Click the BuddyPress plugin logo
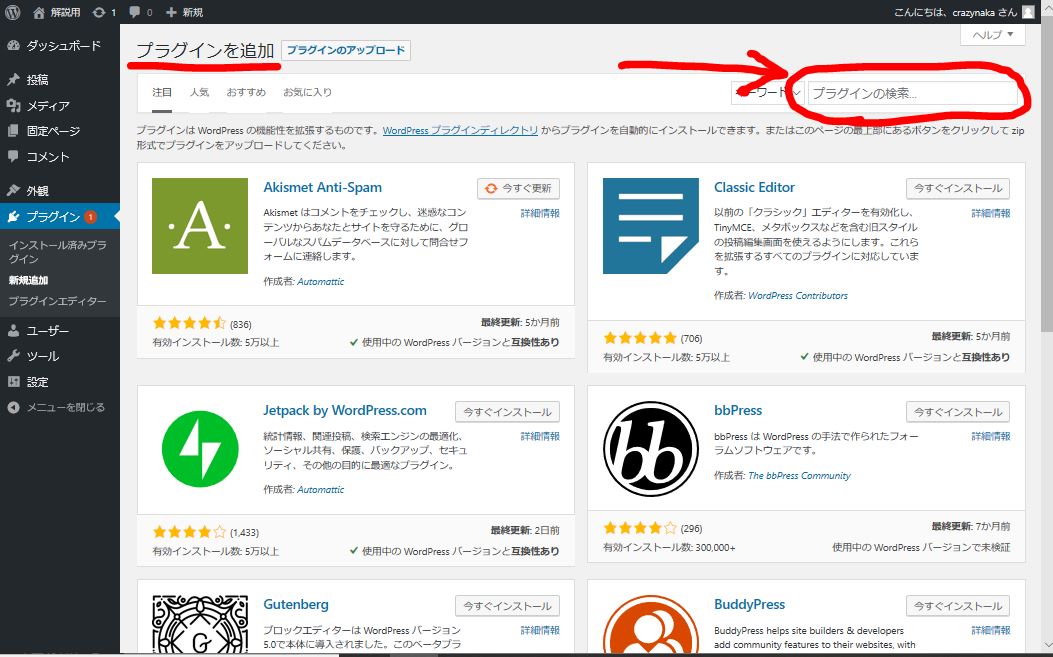The height and width of the screenshot is (657, 1053). point(651,625)
